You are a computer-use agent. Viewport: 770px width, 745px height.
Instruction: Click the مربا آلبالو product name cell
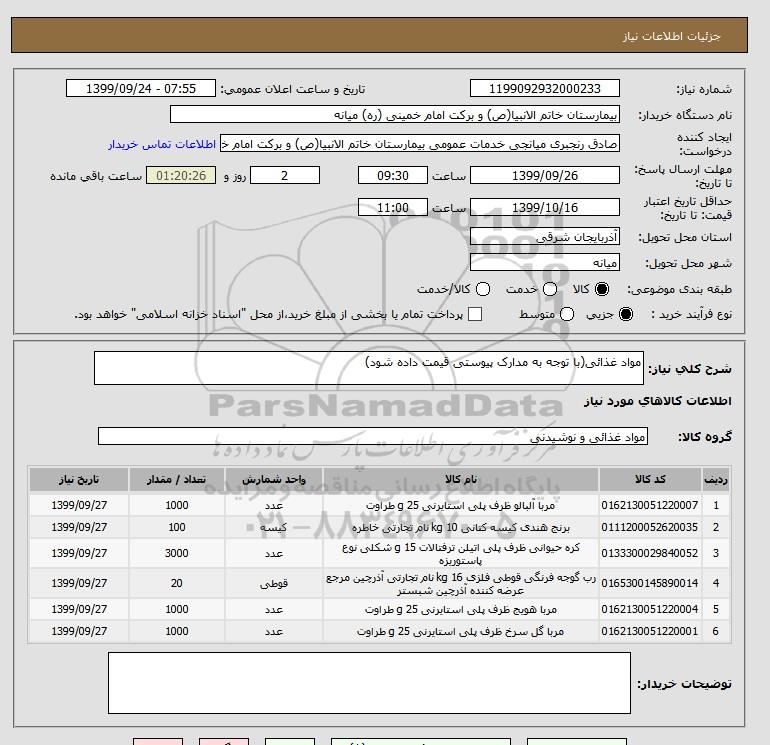coord(461,505)
